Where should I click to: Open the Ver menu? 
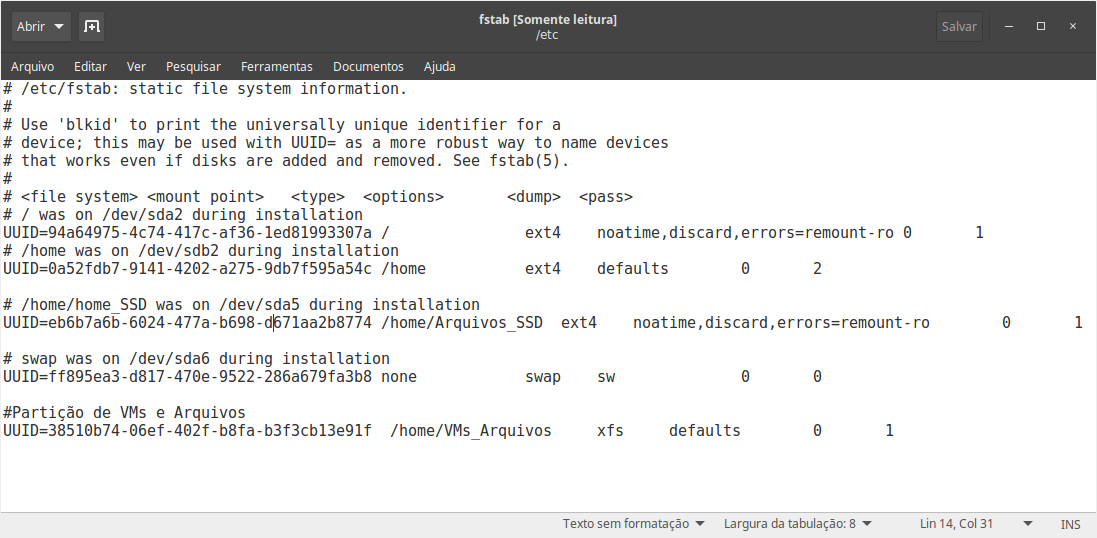pos(136,66)
